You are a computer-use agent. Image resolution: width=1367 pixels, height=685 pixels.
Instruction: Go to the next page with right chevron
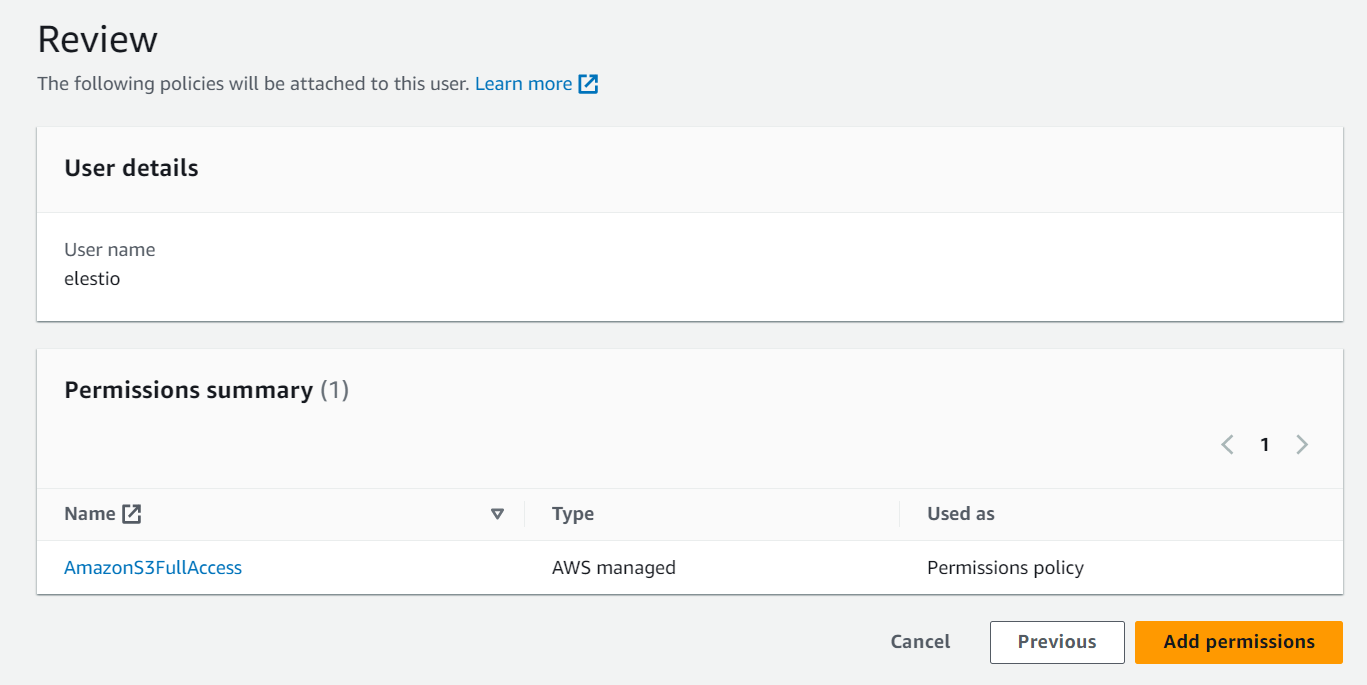(1301, 445)
